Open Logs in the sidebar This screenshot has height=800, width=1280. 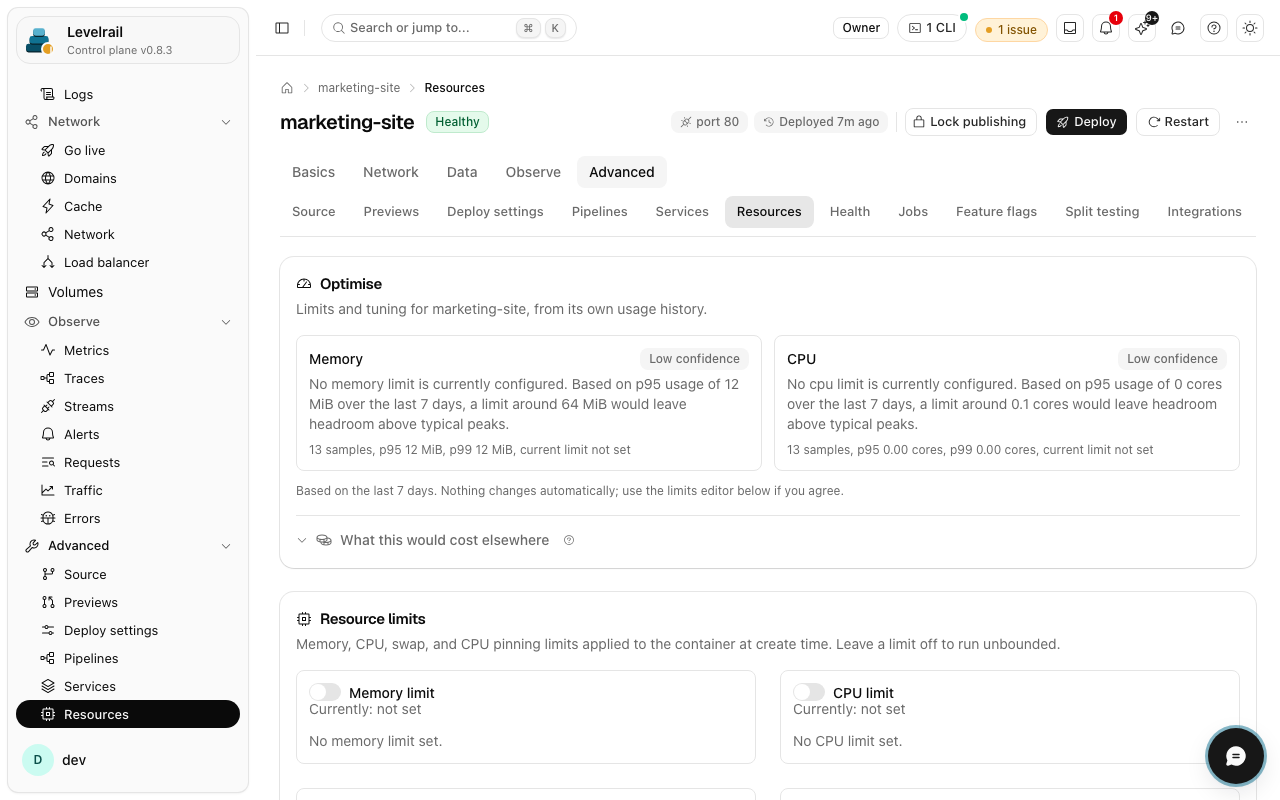[128, 94]
